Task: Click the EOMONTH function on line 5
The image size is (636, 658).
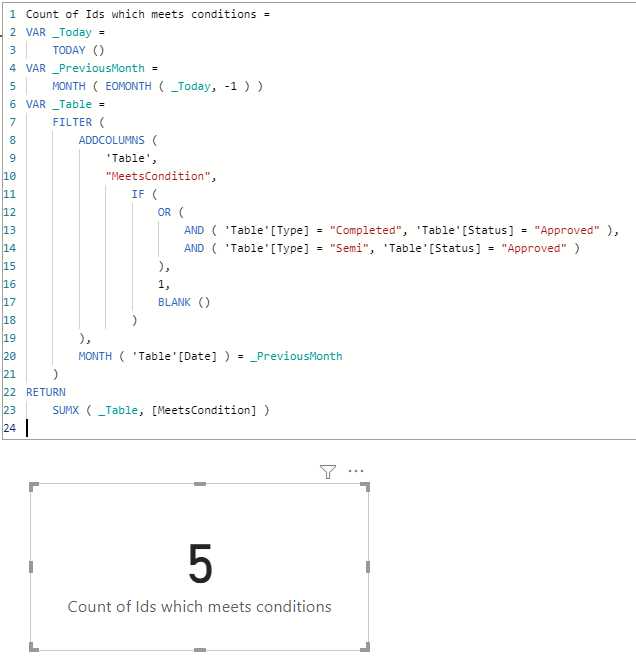Action: pos(128,86)
